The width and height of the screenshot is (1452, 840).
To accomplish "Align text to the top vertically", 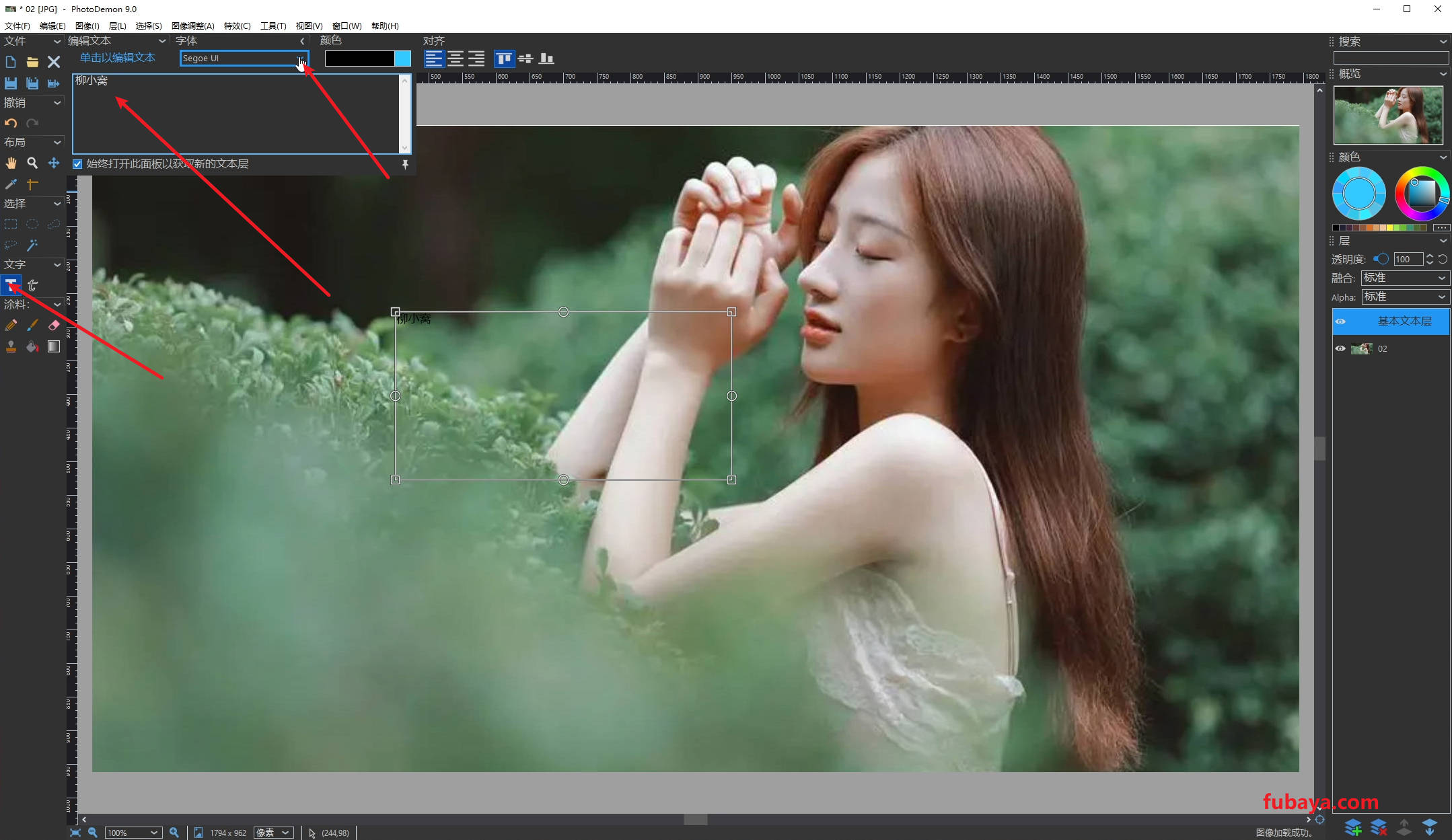I will click(504, 59).
